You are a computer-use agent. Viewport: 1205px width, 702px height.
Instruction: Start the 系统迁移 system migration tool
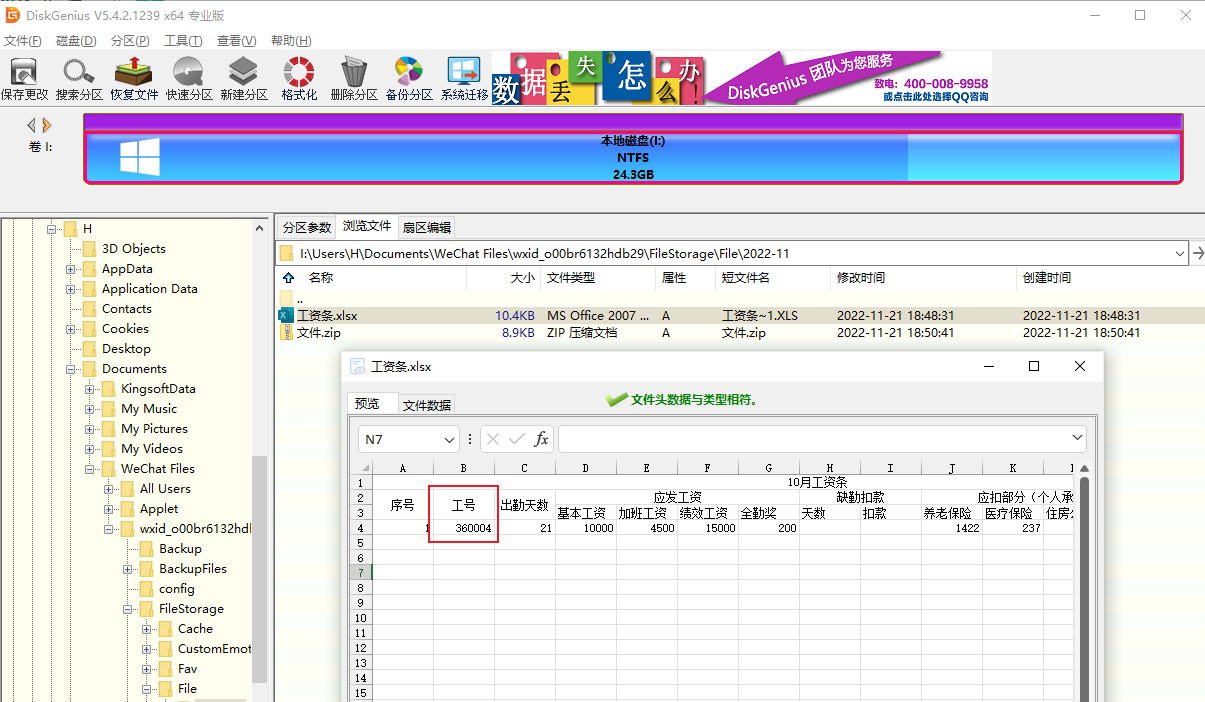pos(464,78)
